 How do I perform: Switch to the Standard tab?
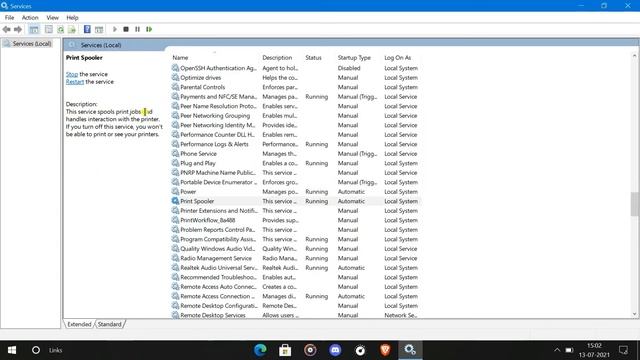point(110,324)
